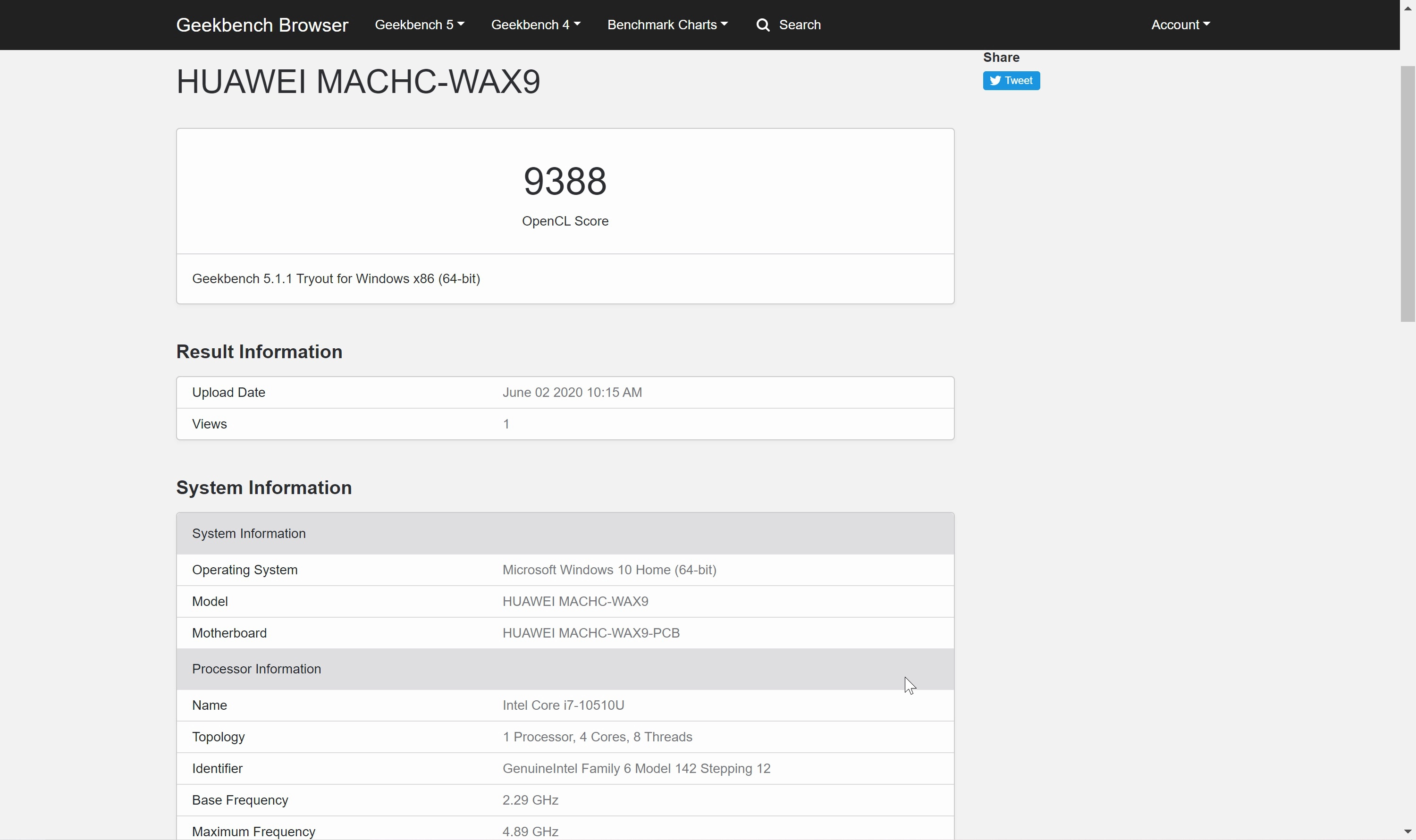Click the Motherboard label
The width and height of the screenshot is (1416, 840).
pos(229,633)
